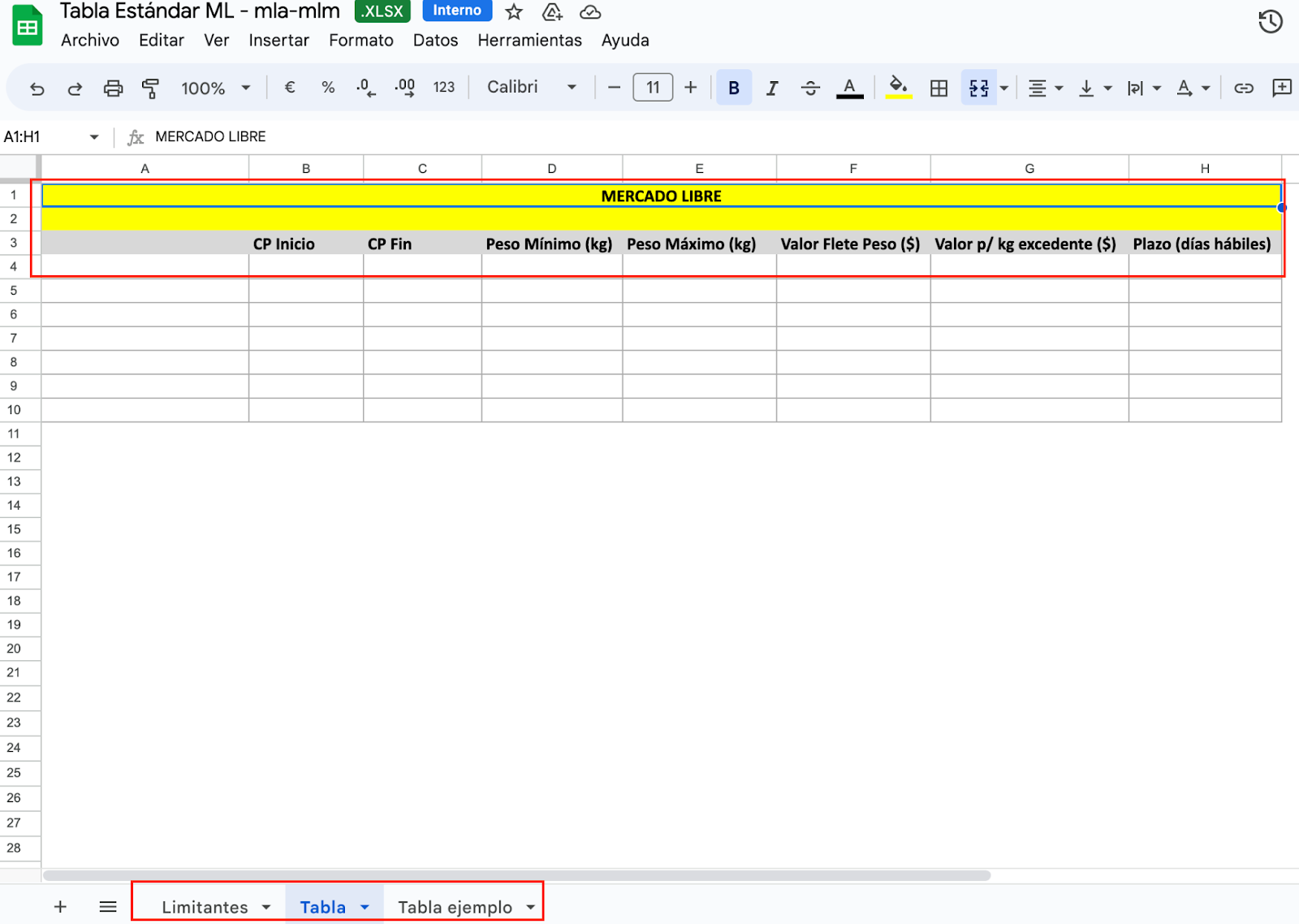Screen dimensions: 1299x924
Task: Open text wrapping dropdown
Action: [1144, 89]
